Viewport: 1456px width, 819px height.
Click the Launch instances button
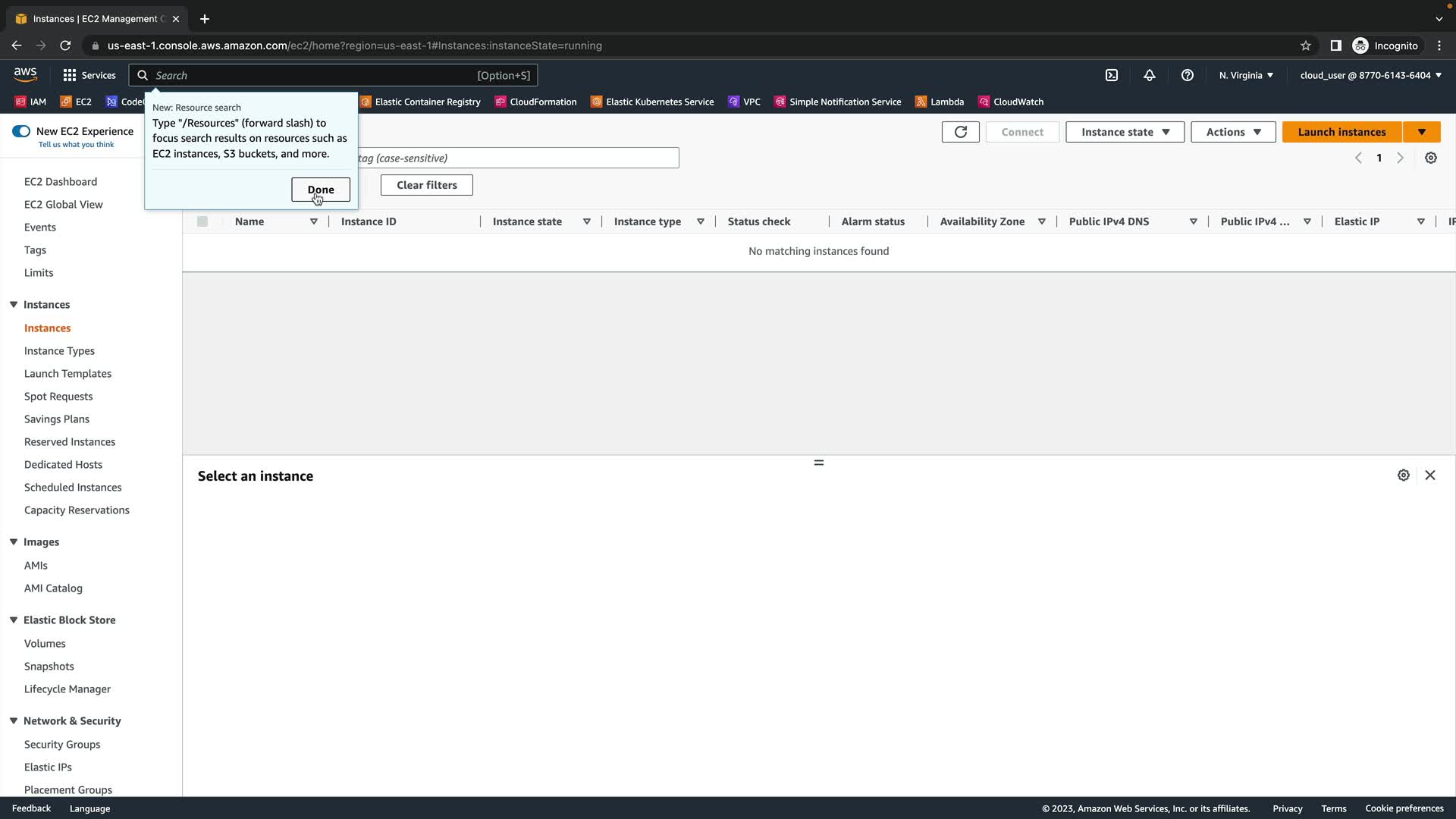[1341, 132]
